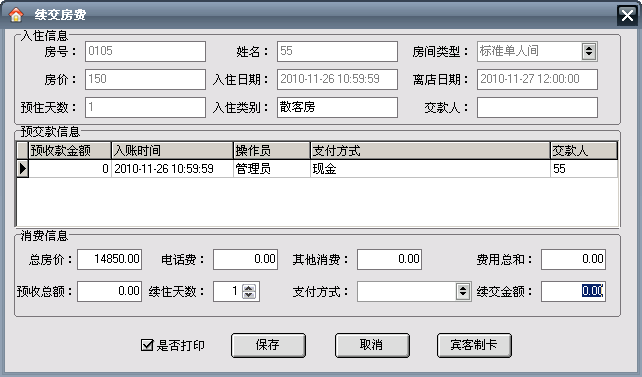Click the 宾客制卡 button
Viewport: 642px width, 377px height.
tap(474, 345)
